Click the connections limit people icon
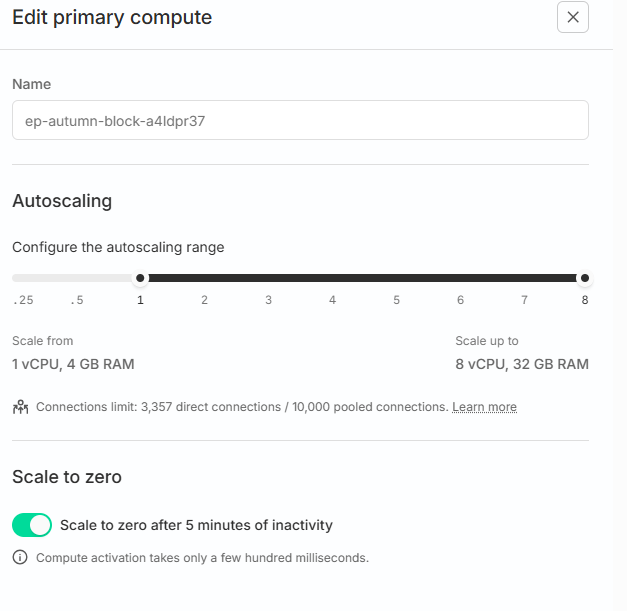627x611 pixels. tap(20, 407)
